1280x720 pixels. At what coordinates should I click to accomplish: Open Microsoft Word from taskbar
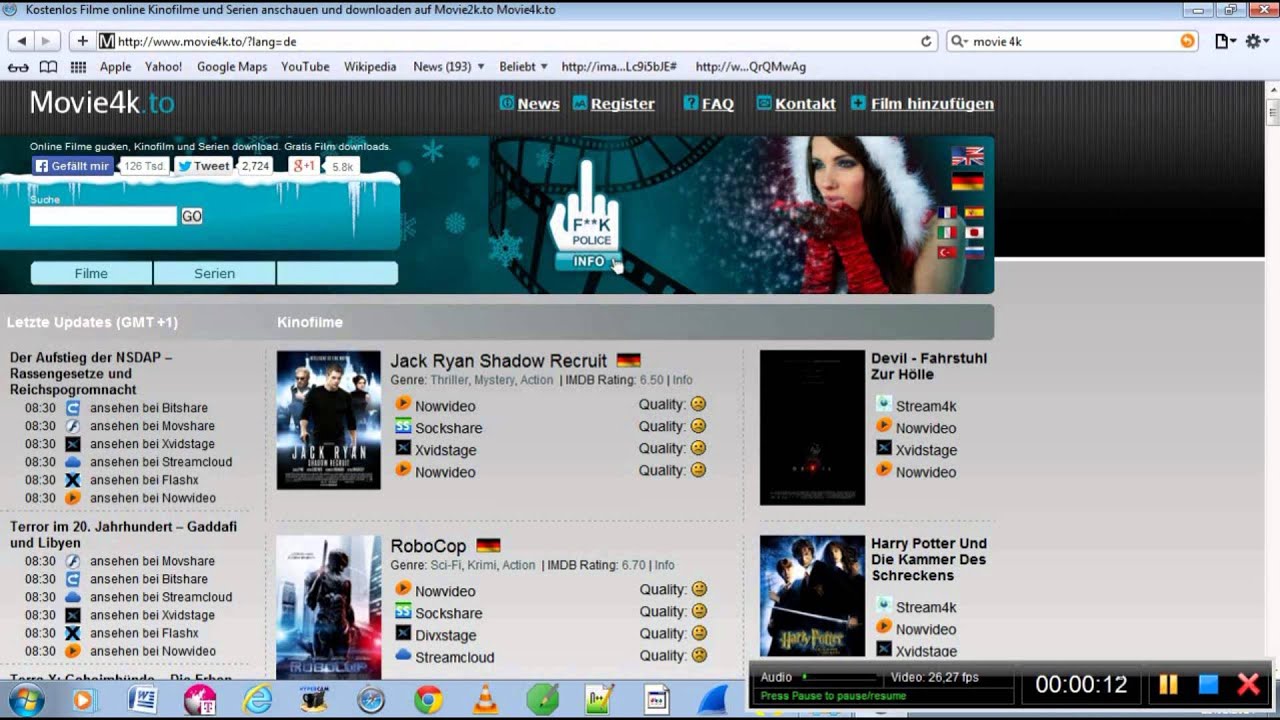coord(142,700)
